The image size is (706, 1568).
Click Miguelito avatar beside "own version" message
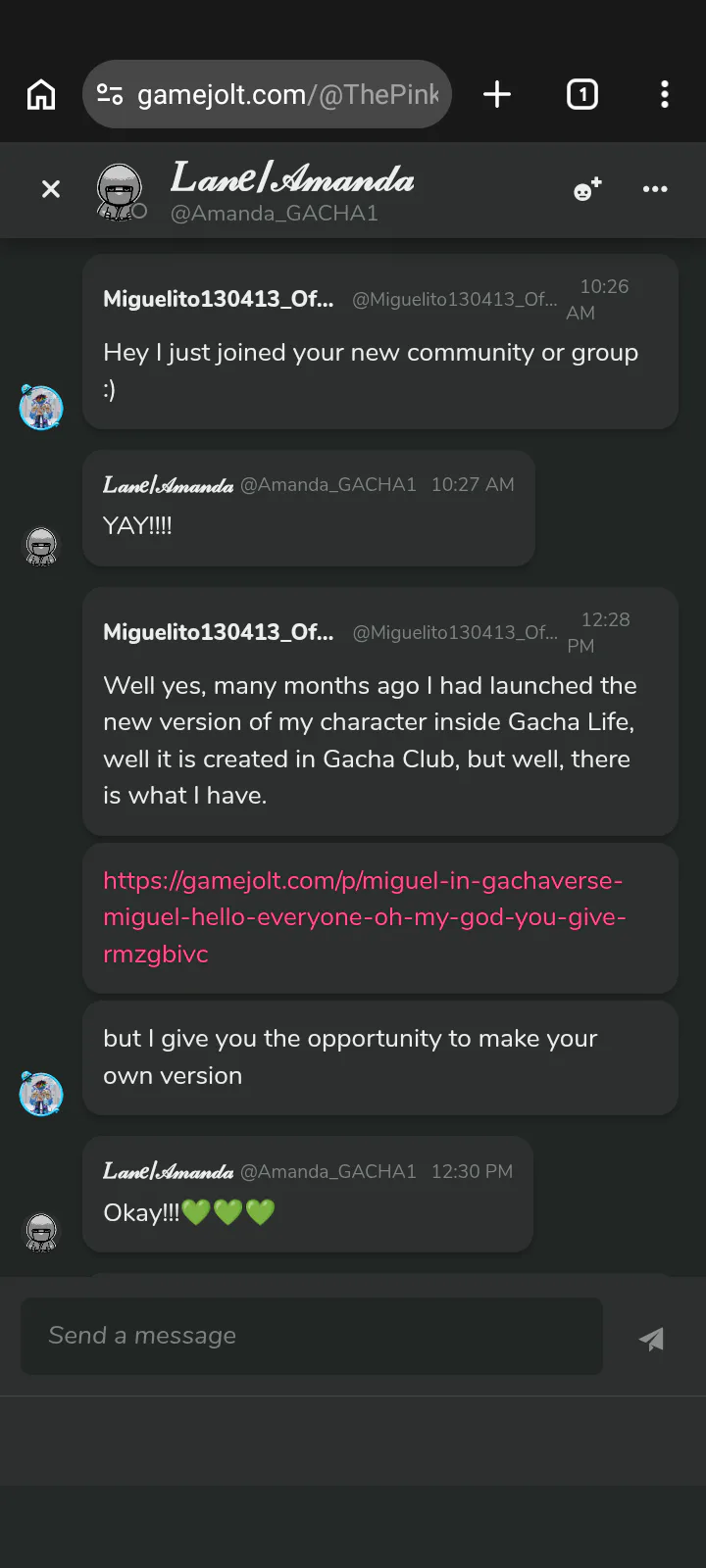41,1094
